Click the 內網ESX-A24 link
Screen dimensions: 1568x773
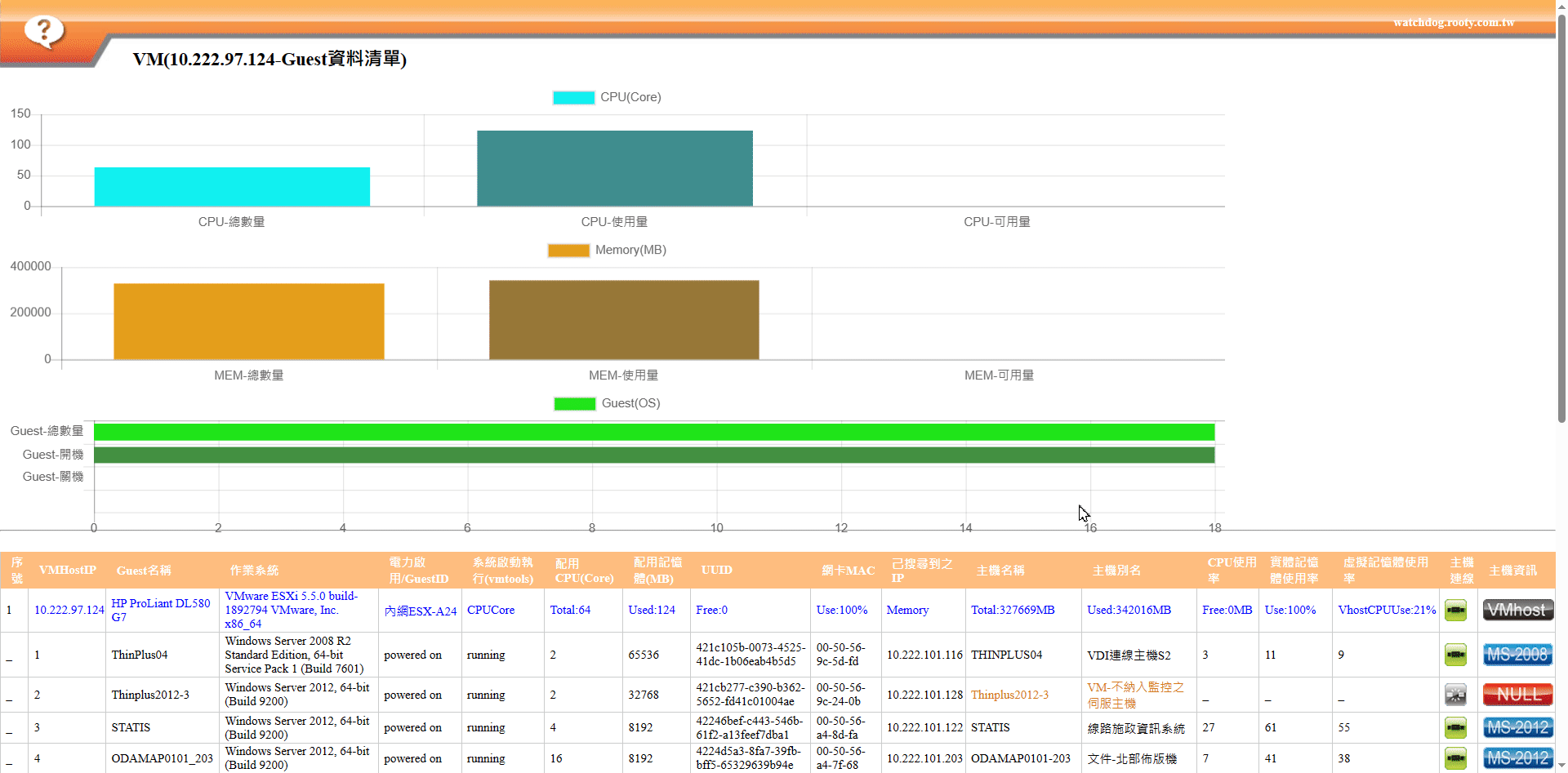point(421,611)
